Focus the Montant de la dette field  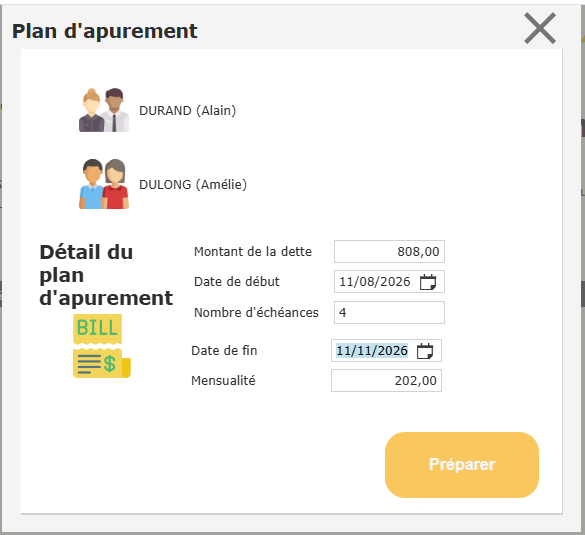(x=389, y=251)
